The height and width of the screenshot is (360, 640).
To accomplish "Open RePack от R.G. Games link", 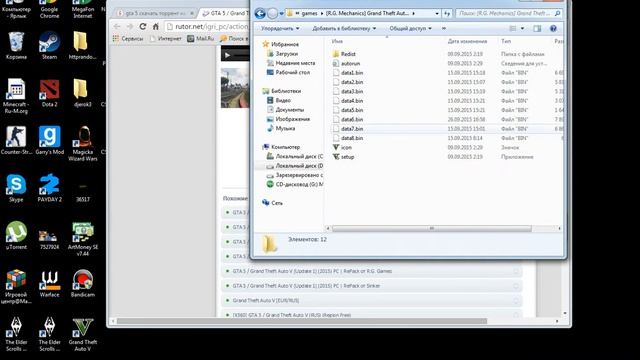I will (312, 271).
